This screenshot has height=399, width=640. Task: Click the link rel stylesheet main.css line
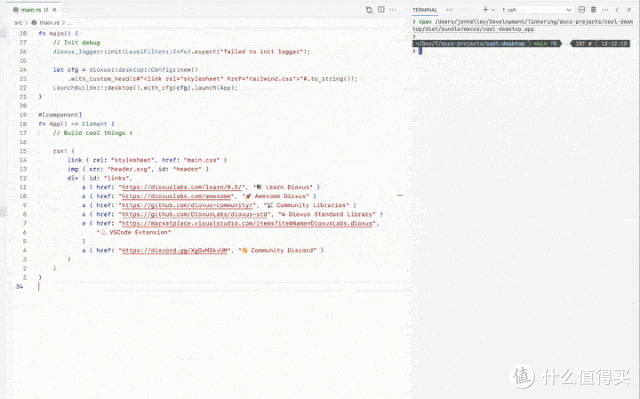(x=147, y=160)
